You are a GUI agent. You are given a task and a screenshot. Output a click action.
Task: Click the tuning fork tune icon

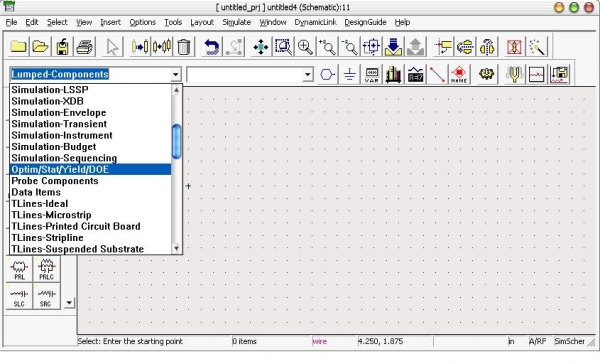pyautogui.click(x=514, y=74)
